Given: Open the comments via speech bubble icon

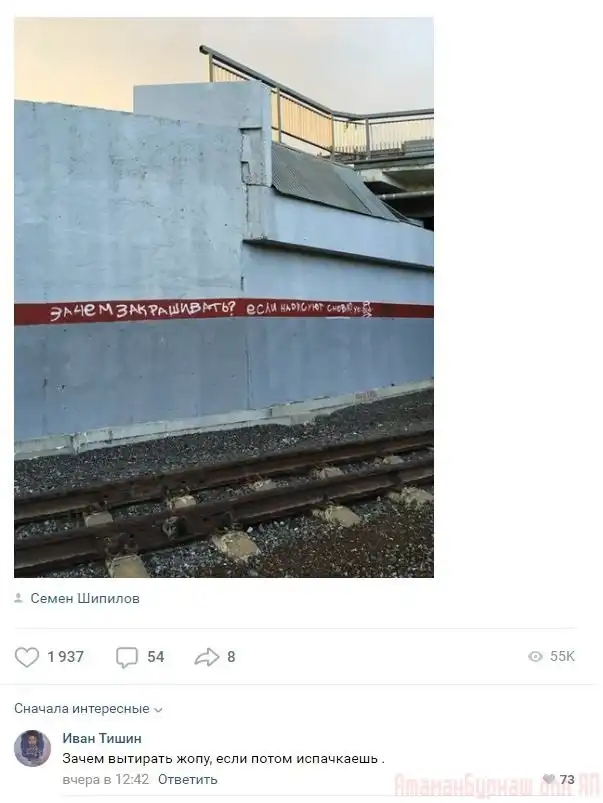Looking at the screenshot, I should click(x=127, y=658).
